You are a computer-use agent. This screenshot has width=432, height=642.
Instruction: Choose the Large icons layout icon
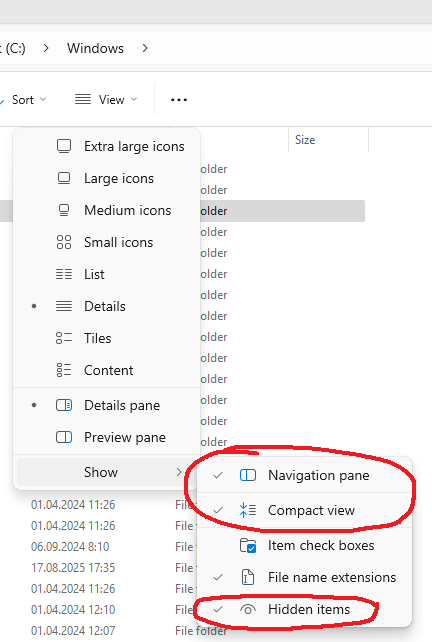pos(64,178)
